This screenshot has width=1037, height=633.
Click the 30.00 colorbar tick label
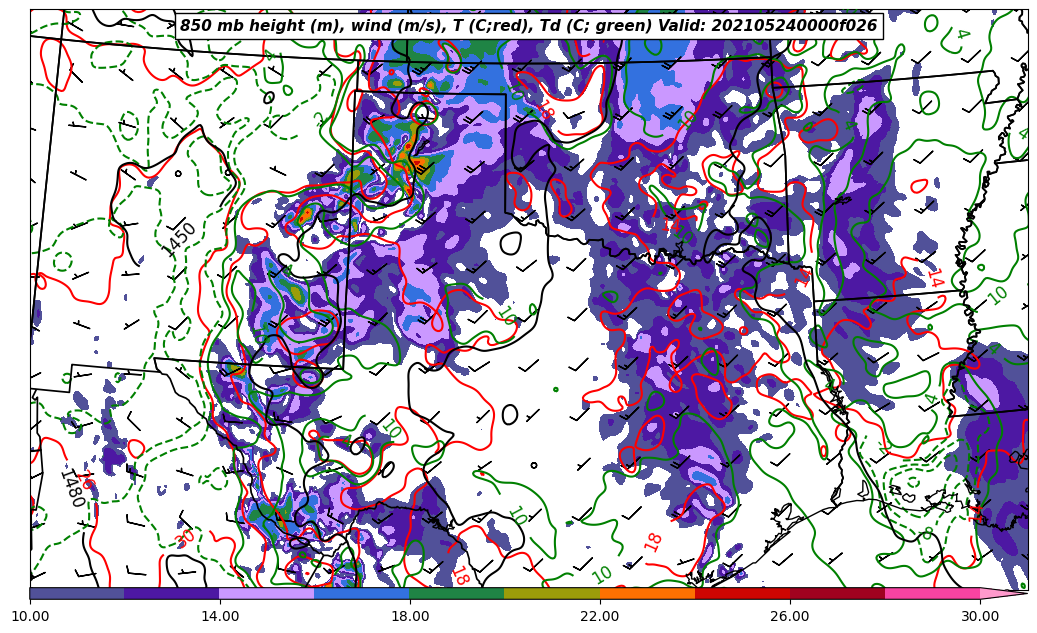980,616
